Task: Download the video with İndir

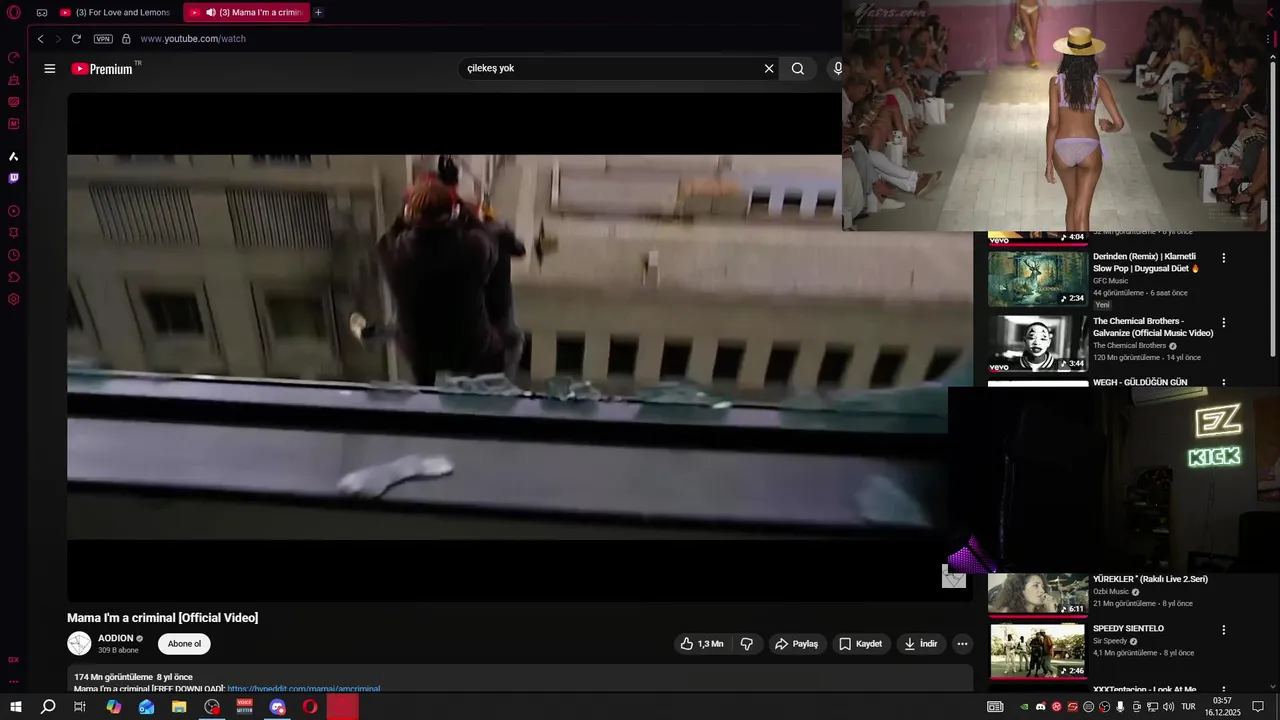Action: click(920, 644)
